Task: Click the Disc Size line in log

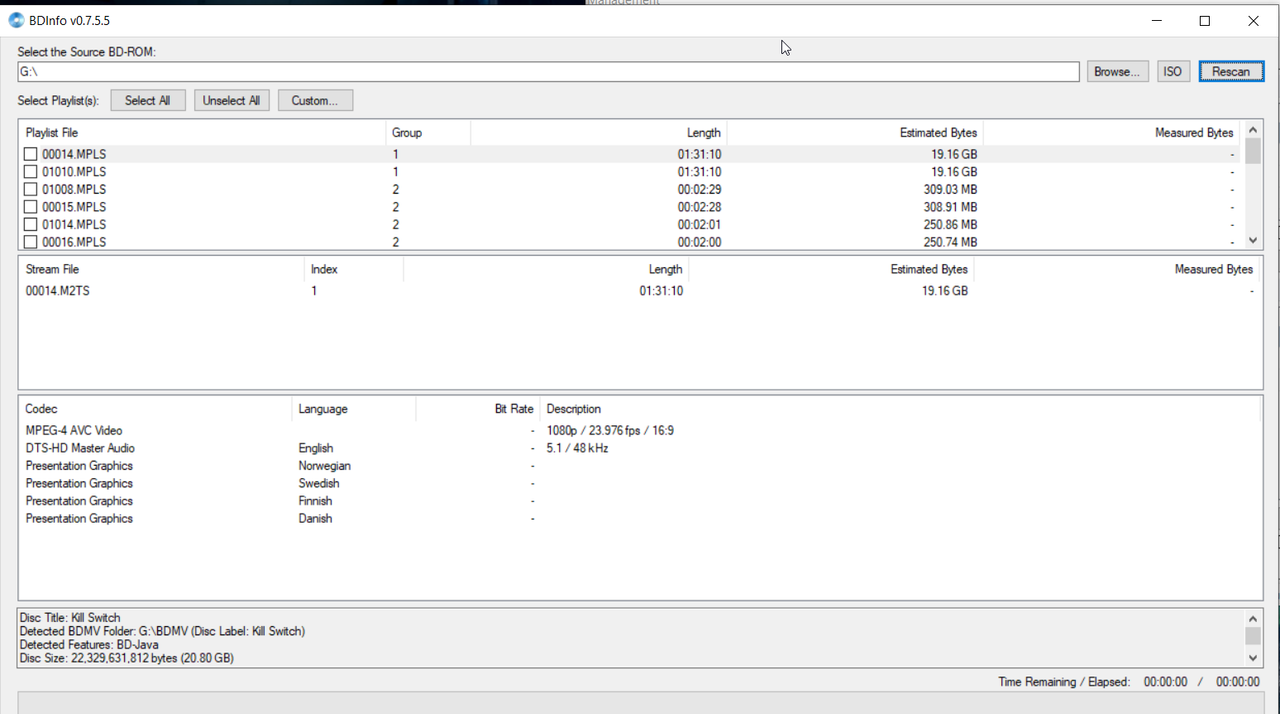Action: pyautogui.click(x=126, y=659)
